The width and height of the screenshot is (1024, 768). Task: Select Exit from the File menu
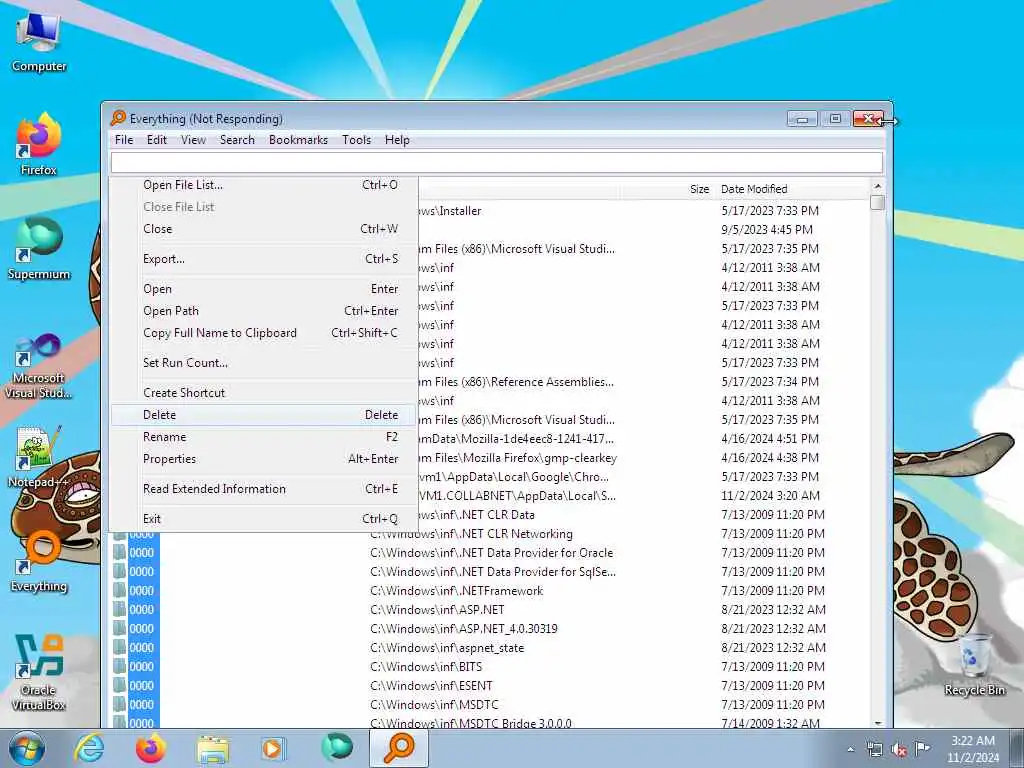pos(263,519)
